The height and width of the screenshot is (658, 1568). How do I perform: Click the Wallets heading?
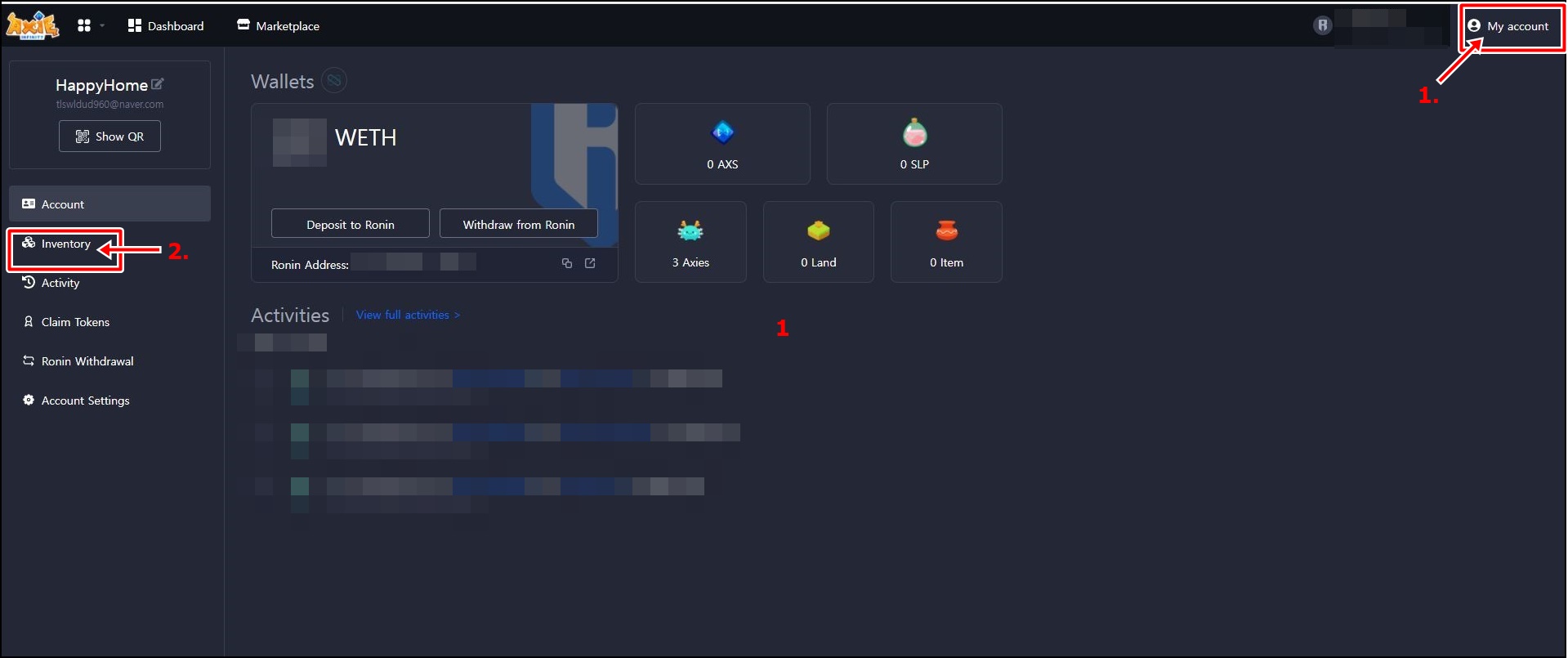point(283,82)
